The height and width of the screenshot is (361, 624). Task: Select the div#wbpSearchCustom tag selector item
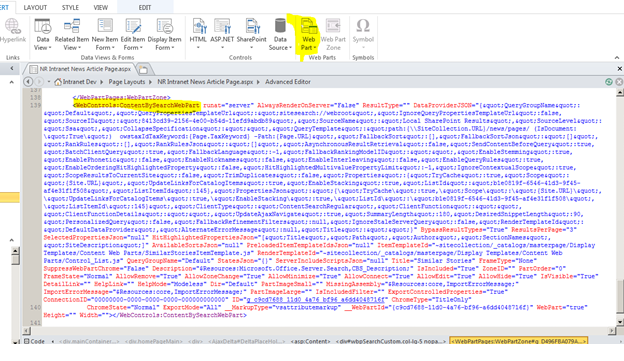[x=392, y=341]
